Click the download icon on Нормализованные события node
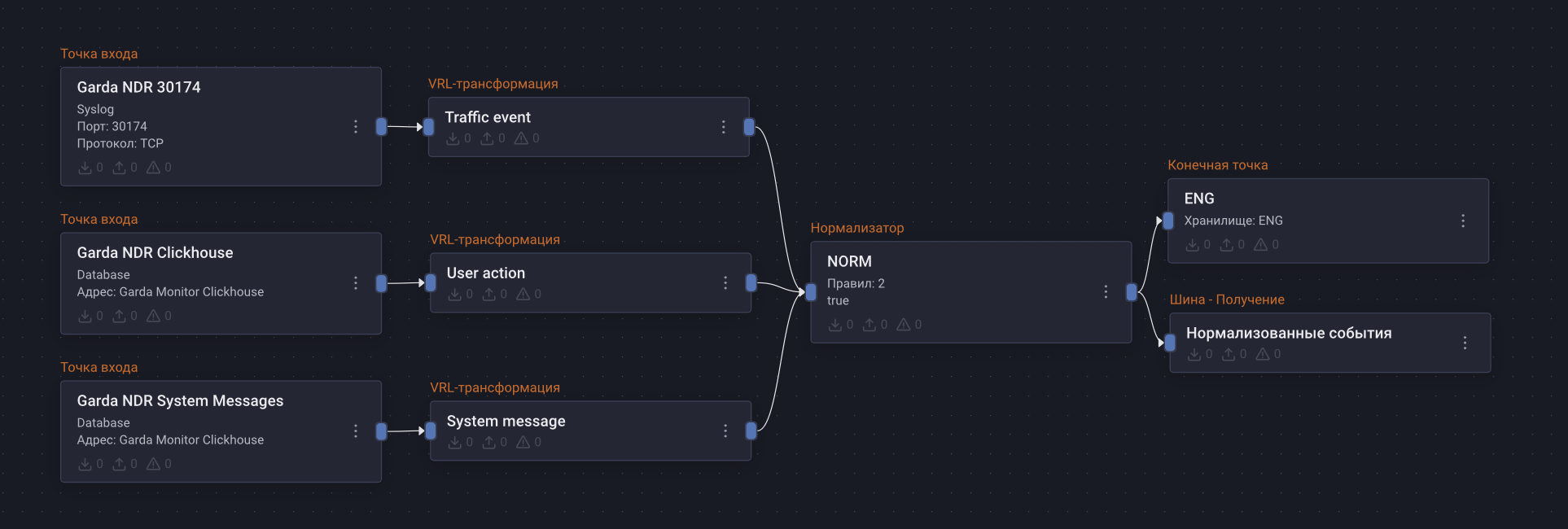Image resolution: width=1568 pixels, height=529 pixels. [x=1194, y=354]
